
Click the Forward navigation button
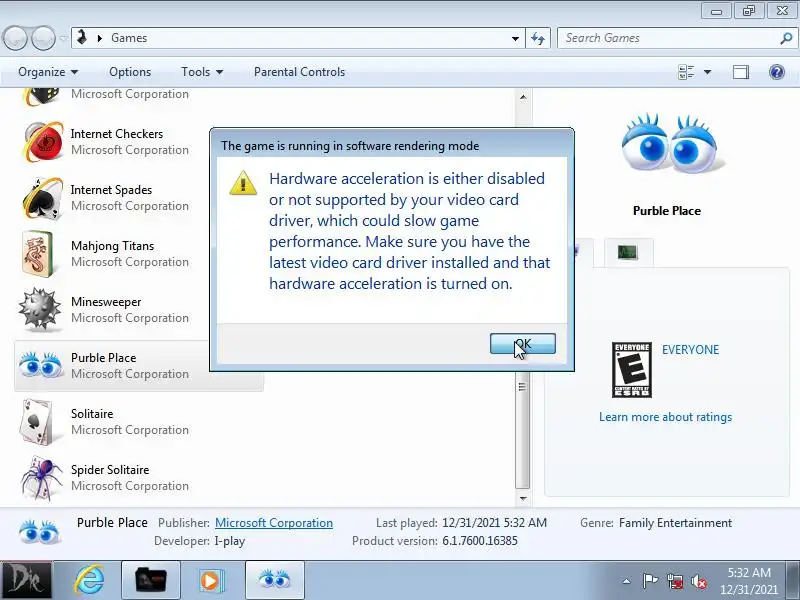point(43,38)
